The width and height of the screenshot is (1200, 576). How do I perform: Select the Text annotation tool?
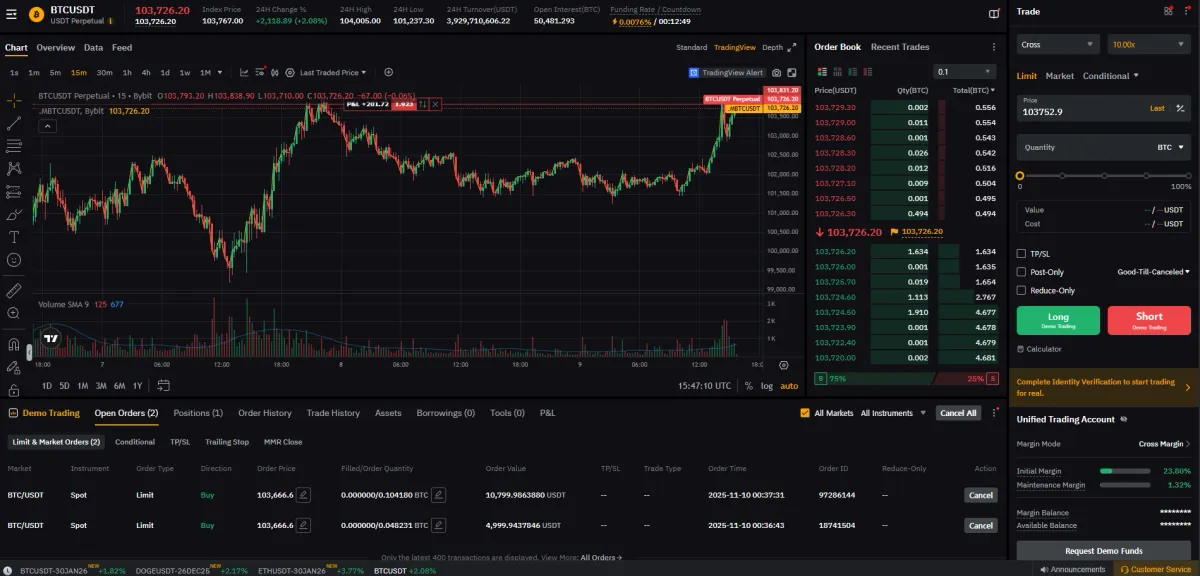[x=14, y=237]
